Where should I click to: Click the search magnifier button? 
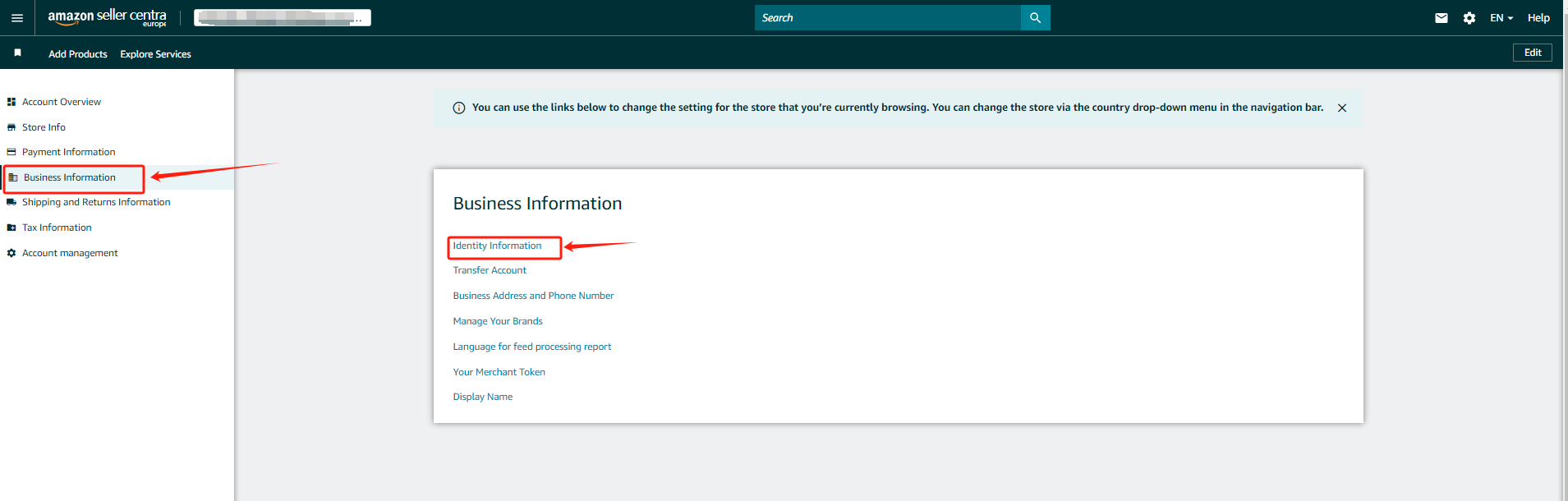[x=1035, y=17]
